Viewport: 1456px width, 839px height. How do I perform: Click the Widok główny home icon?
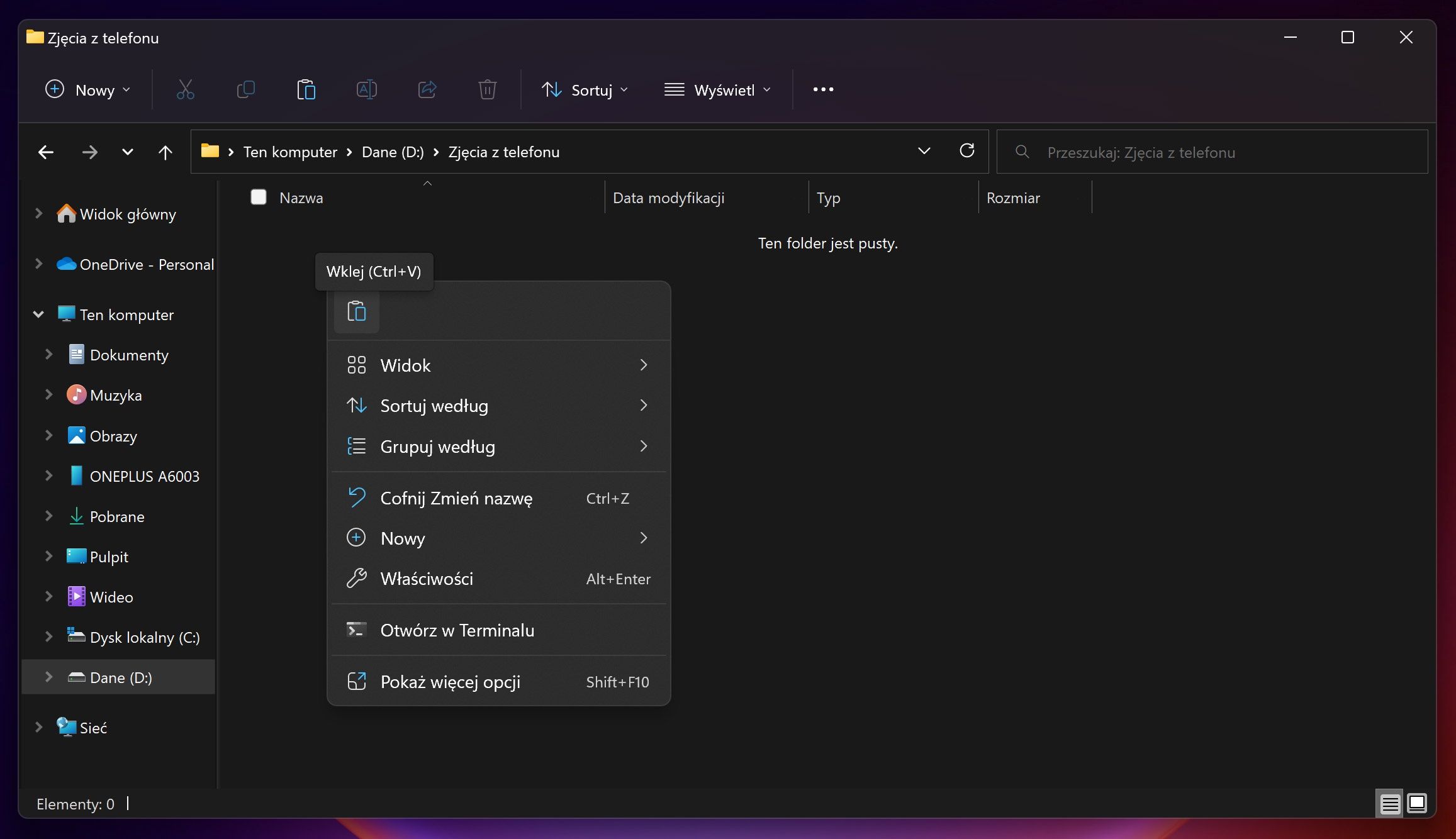[66, 214]
